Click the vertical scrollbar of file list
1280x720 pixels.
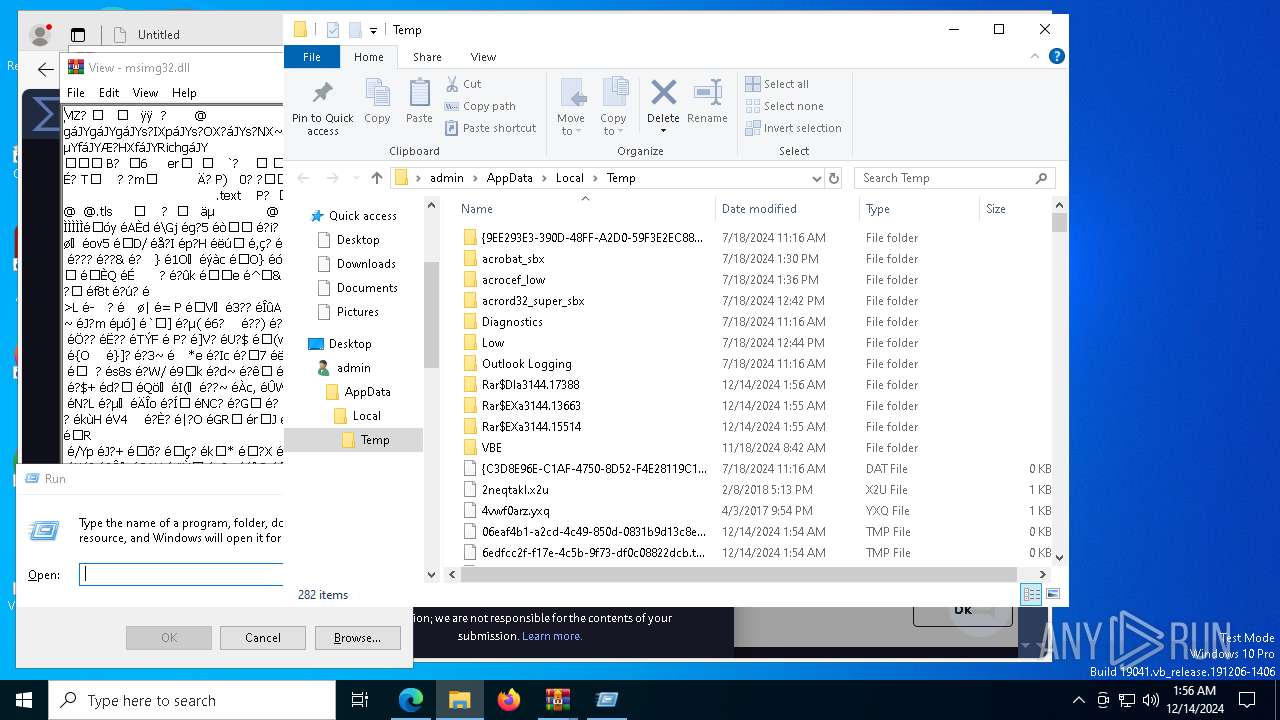(x=1059, y=223)
